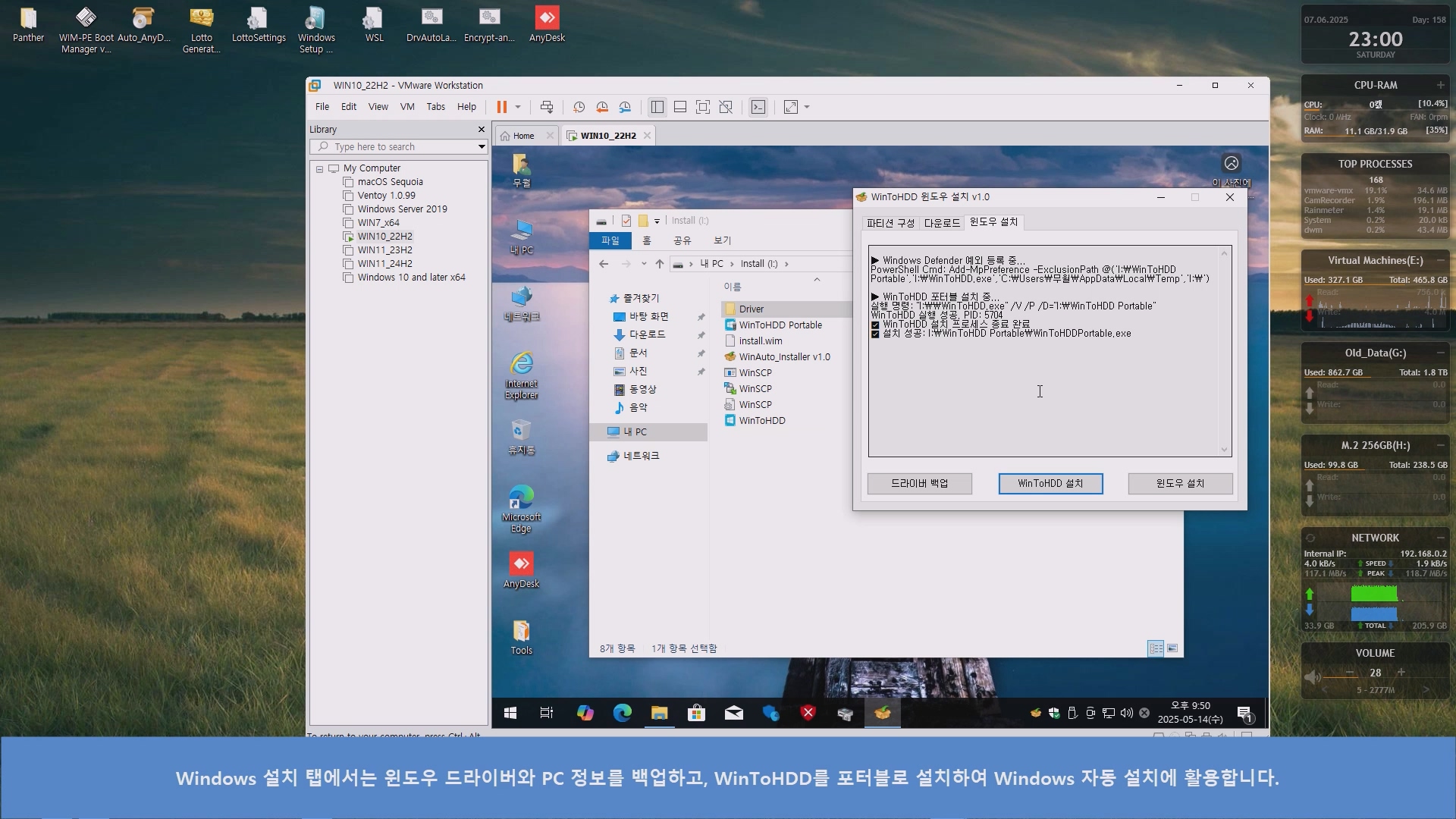Image resolution: width=1456 pixels, height=819 pixels.
Task: Select Ventoy 1.0.99 in the library
Action: point(386,196)
